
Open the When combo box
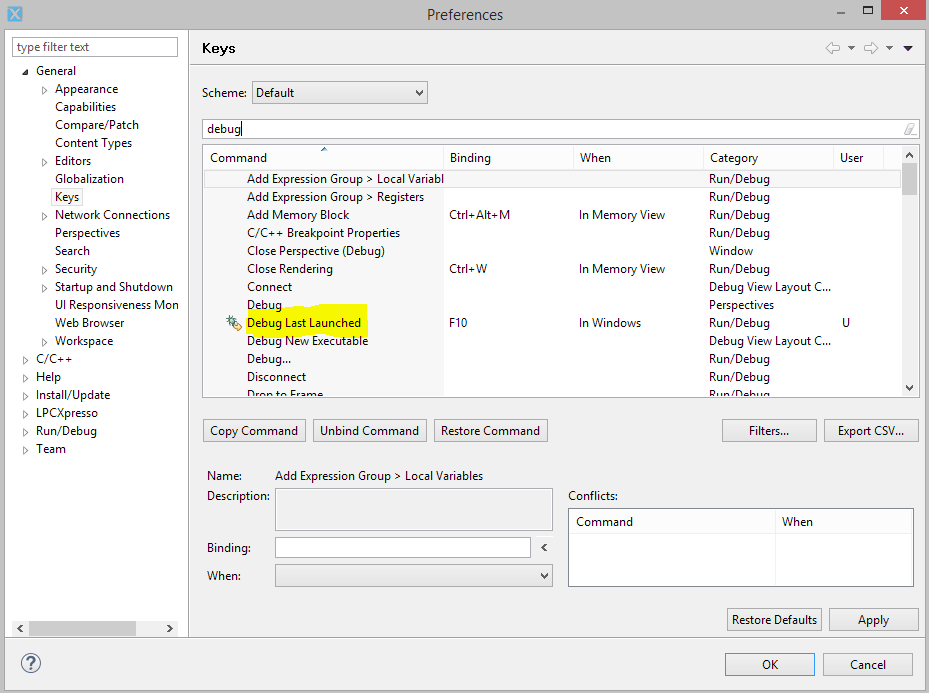414,576
